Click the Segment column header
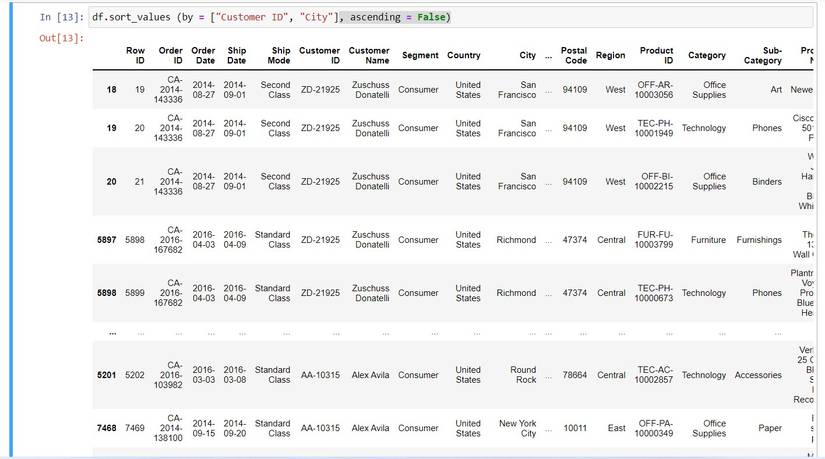 click(420, 55)
